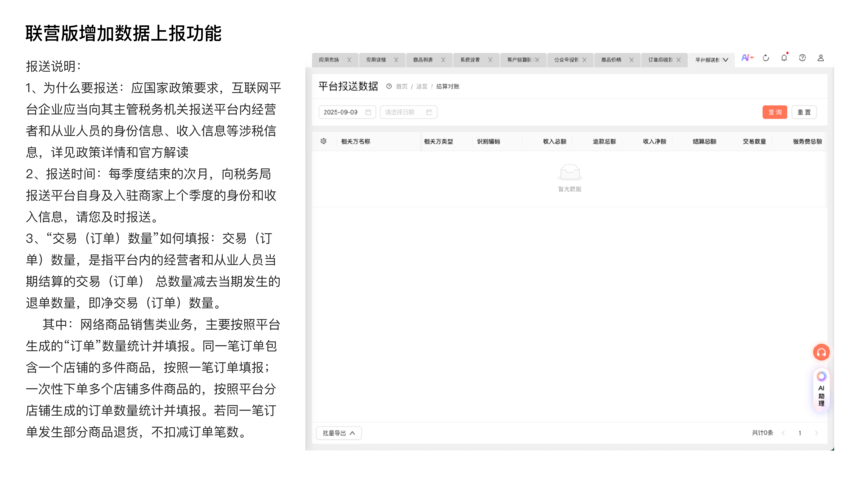Open calendar for the 2025-09-09 date field

tap(368, 113)
